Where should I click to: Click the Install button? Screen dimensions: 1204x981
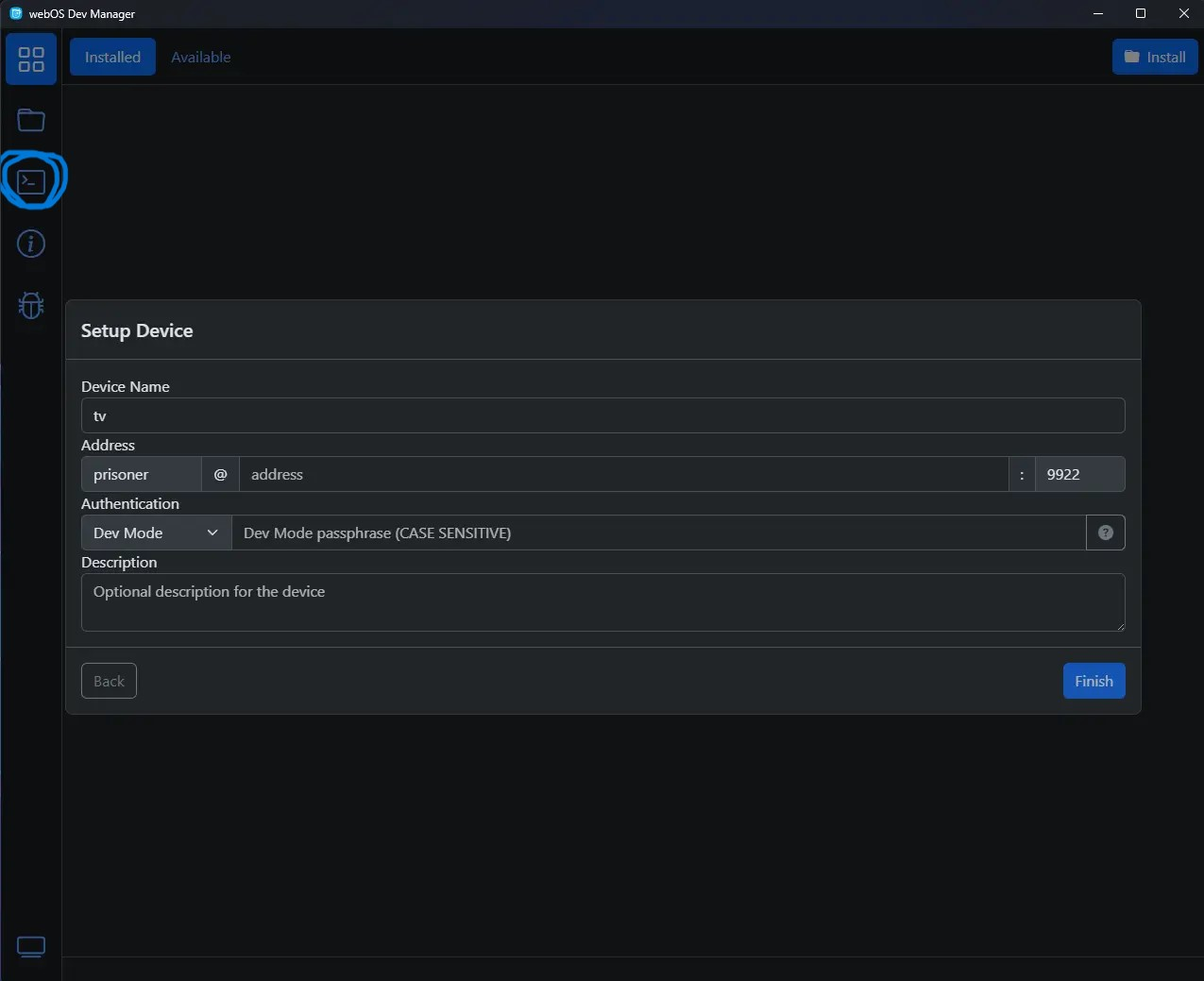(1155, 57)
